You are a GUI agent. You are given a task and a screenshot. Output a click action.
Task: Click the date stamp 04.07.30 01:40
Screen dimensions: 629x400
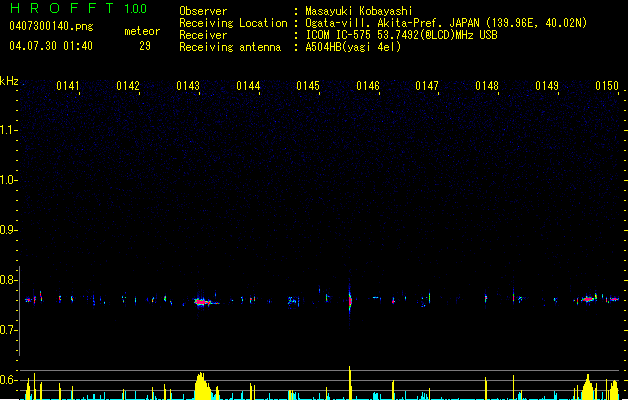coord(51,46)
